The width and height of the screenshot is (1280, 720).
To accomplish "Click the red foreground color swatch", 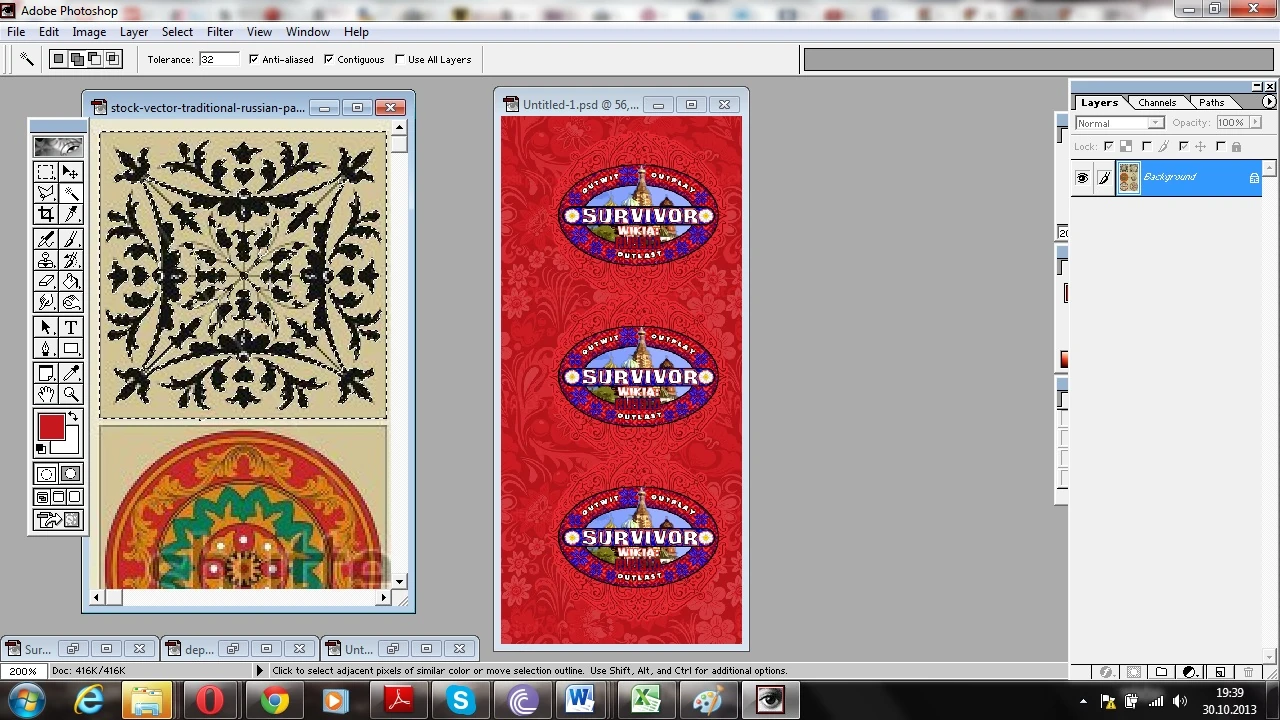I will pos(51,428).
